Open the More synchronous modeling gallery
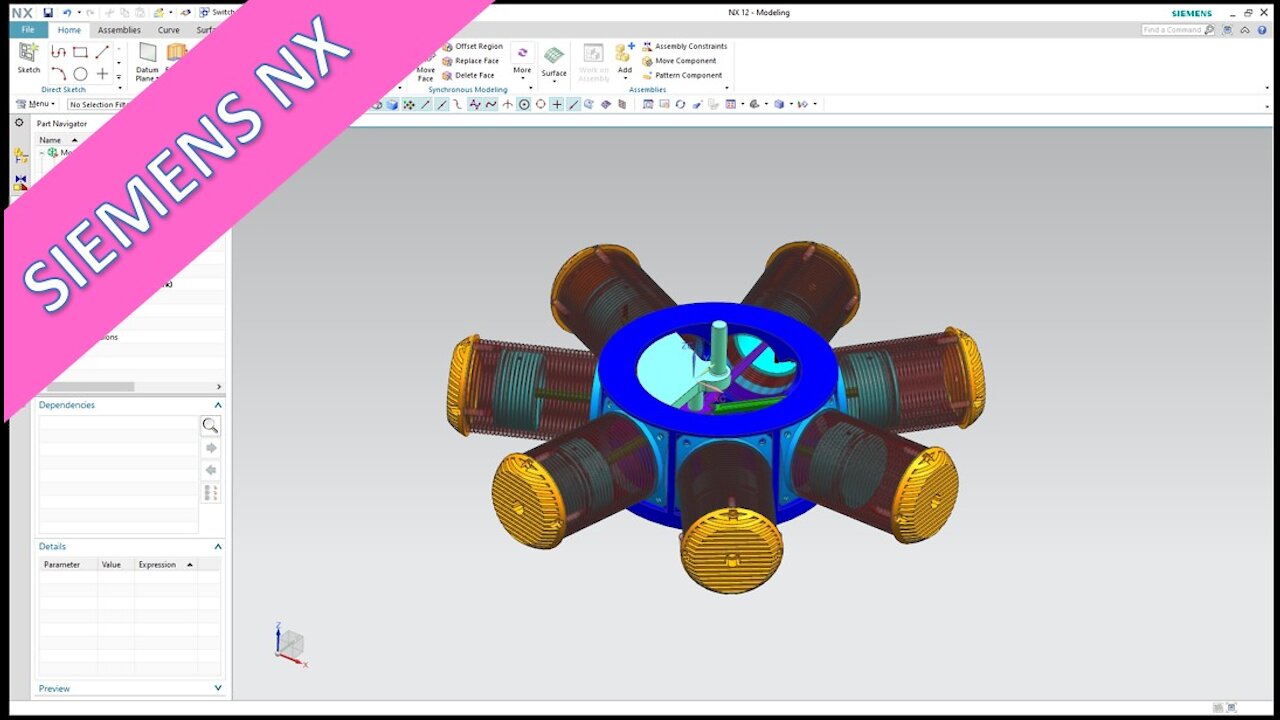 tap(522, 62)
